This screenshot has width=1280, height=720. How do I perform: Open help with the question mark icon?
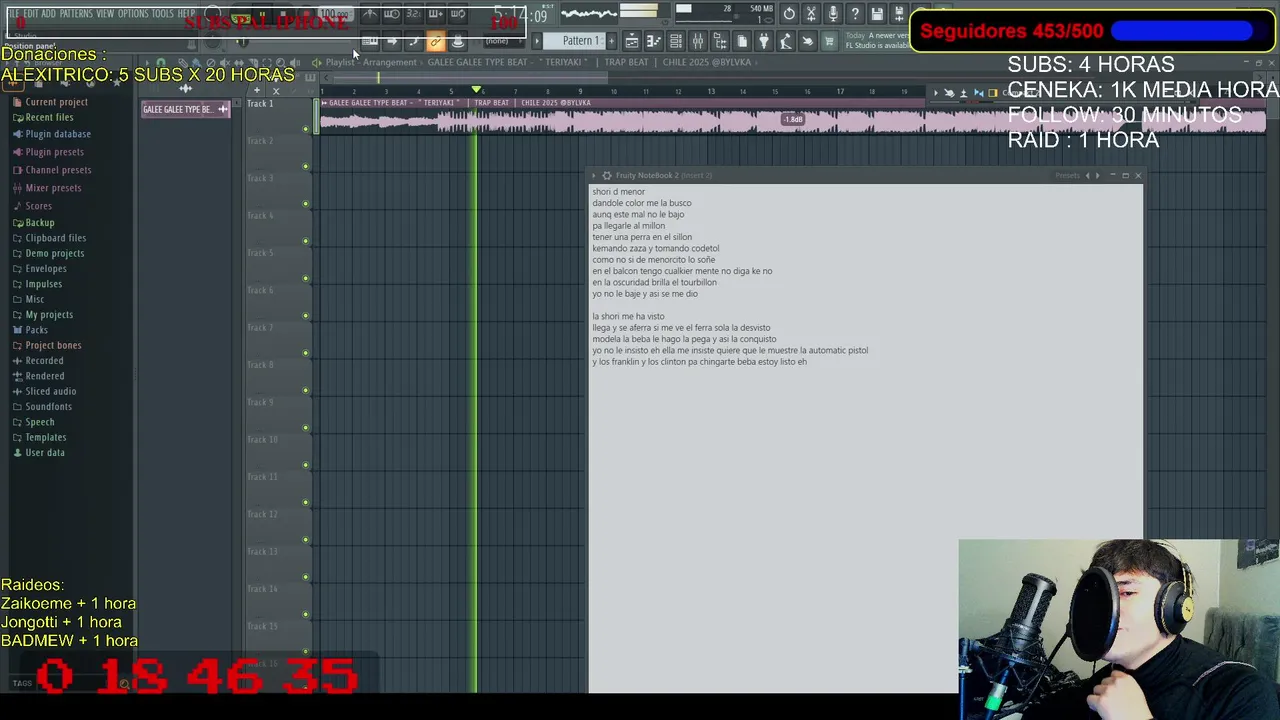click(x=855, y=14)
